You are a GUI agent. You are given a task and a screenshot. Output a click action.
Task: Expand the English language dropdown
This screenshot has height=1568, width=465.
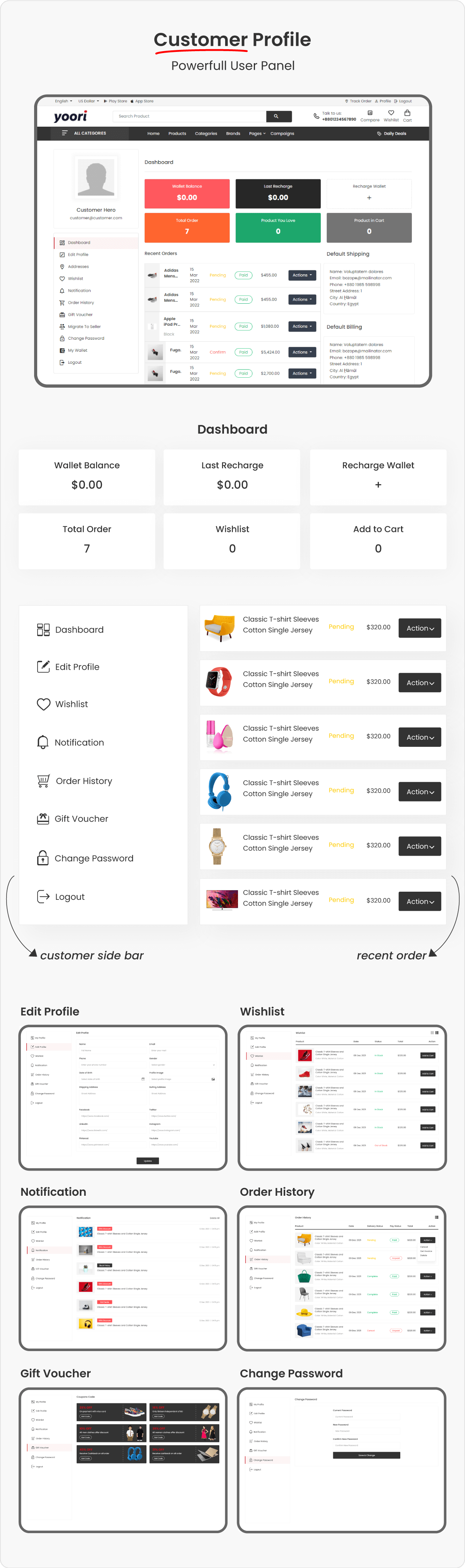pos(63,101)
